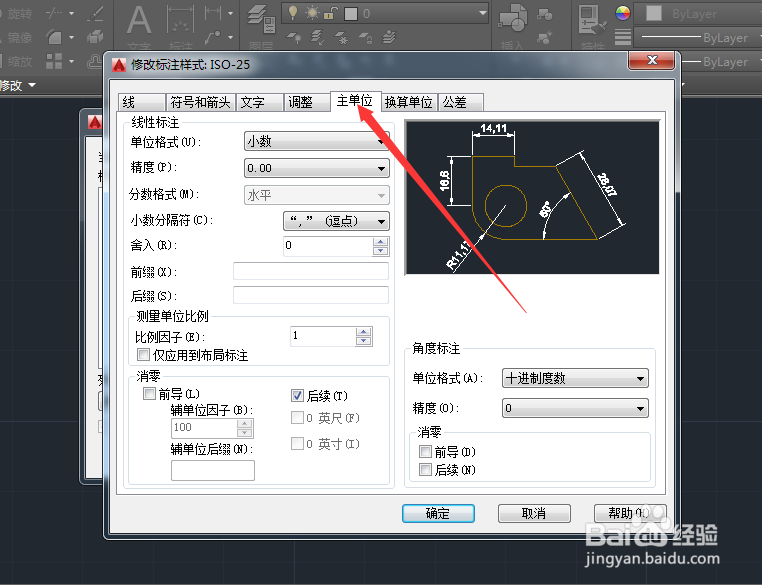
Task: Switch to the 文字 tab
Action: point(260,102)
